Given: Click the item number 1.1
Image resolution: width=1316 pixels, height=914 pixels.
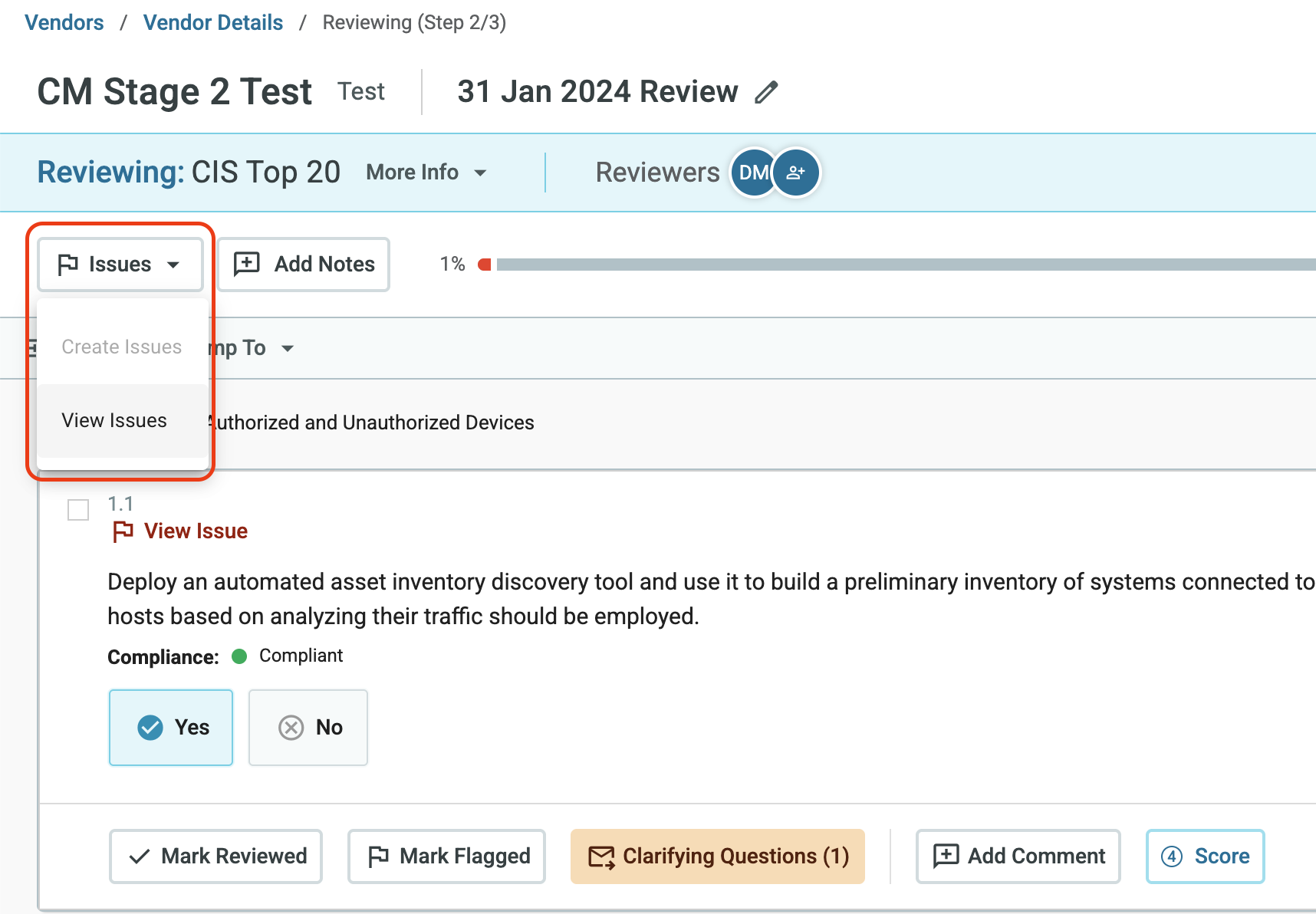Looking at the screenshot, I should coord(120,504).
